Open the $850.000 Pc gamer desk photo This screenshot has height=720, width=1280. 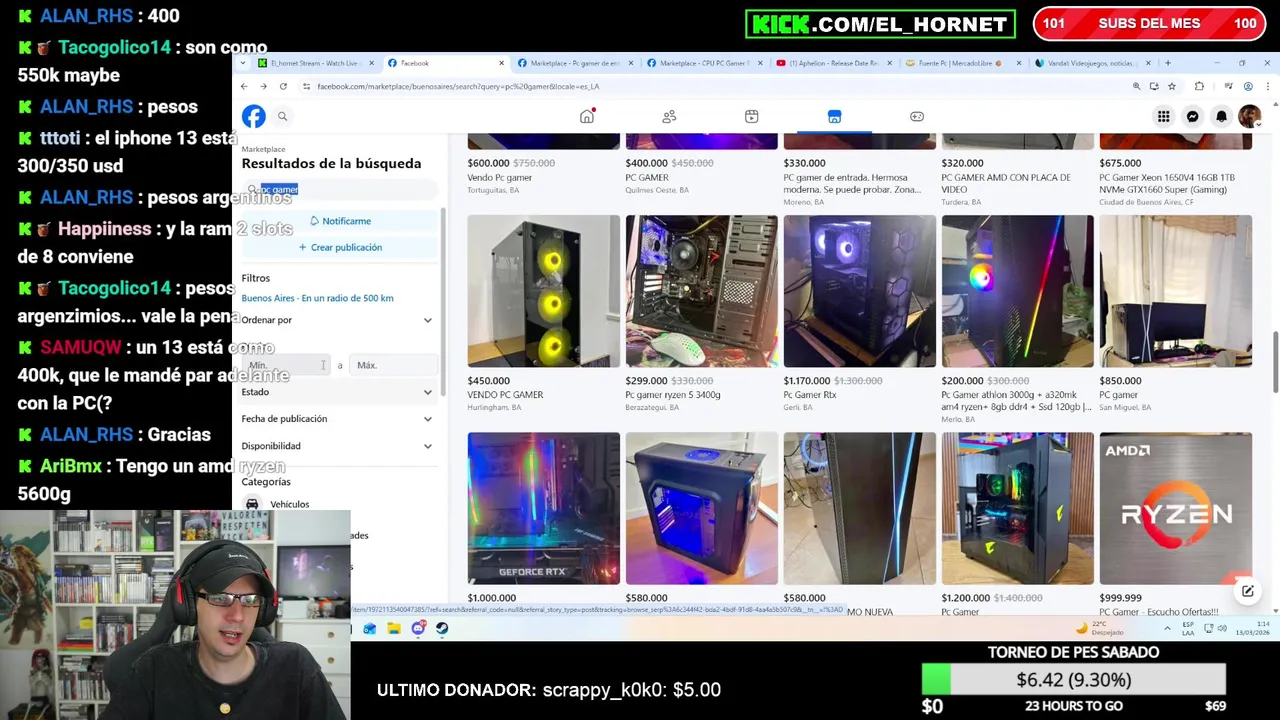1175,291
